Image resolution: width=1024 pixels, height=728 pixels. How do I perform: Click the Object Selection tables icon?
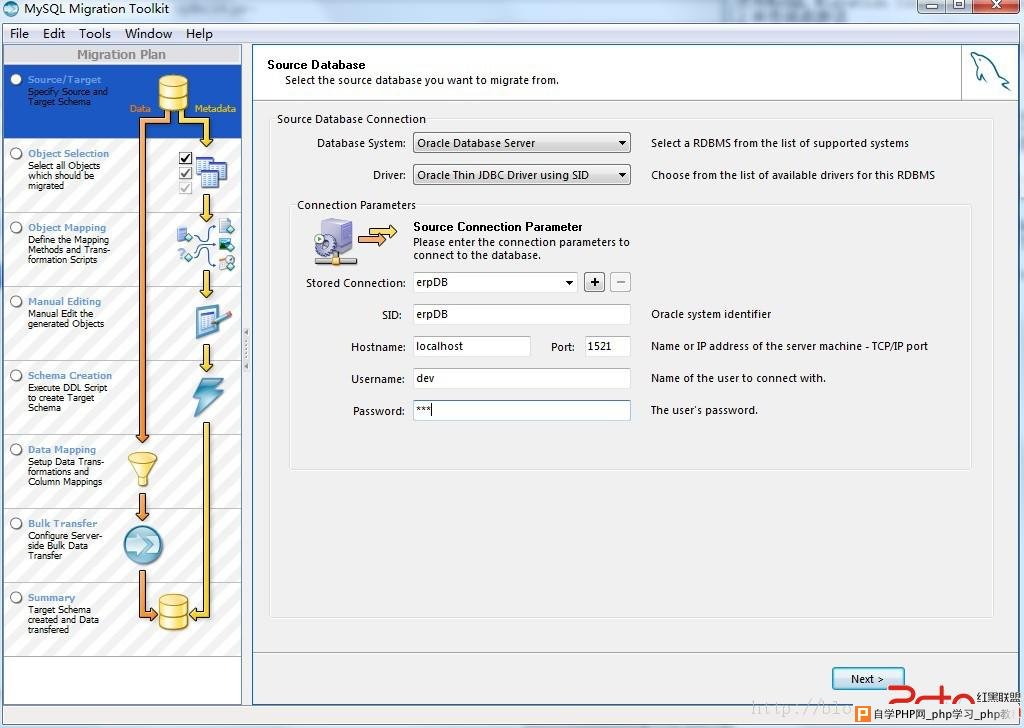[211, 172]
